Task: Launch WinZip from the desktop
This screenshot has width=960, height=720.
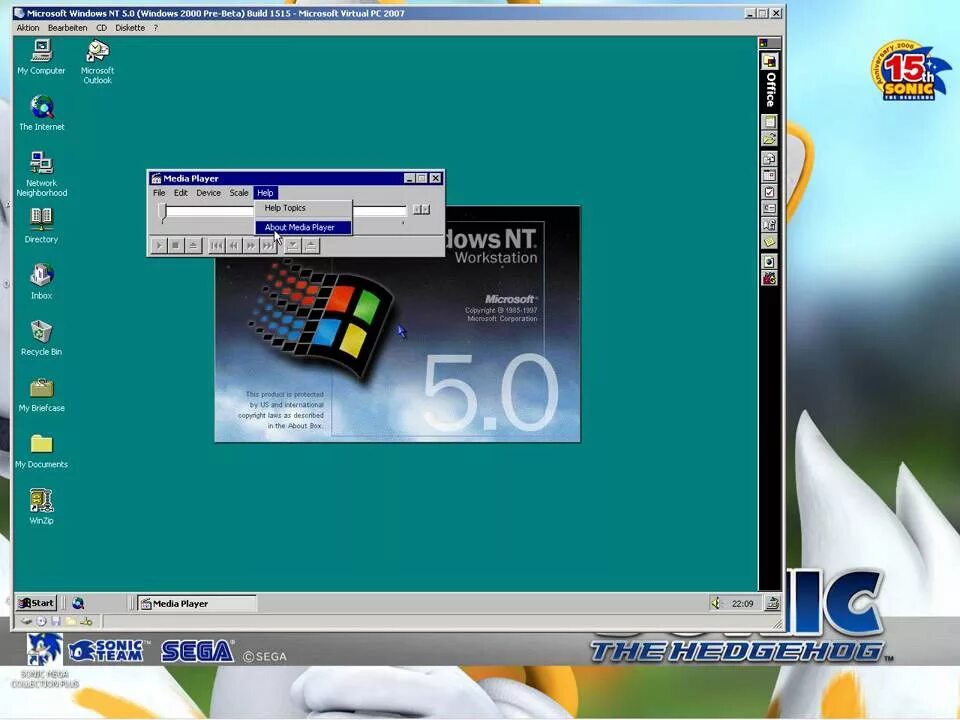Action: tap(41, 507)
